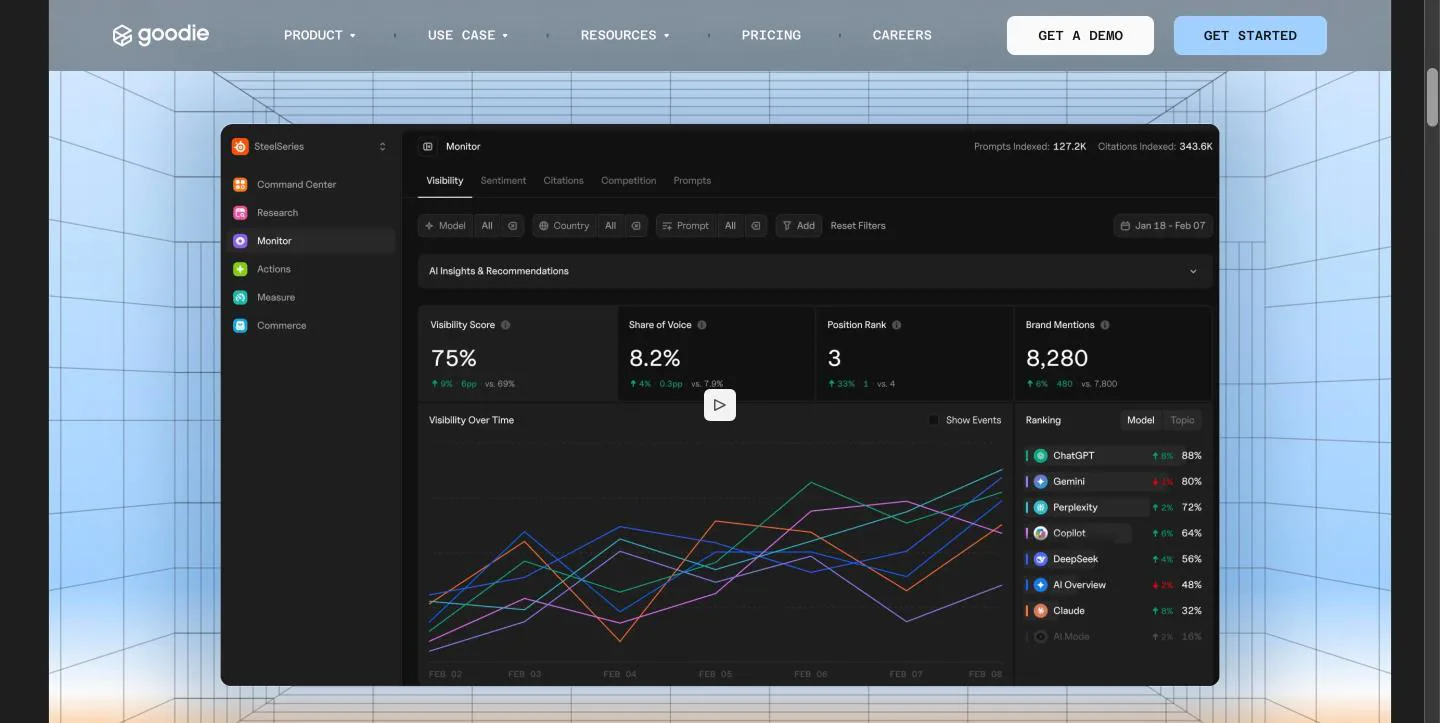The height and width of the screenshot is (723, 1440).
Task: Switch Ranking view to Model
Action: (1140, 421)
